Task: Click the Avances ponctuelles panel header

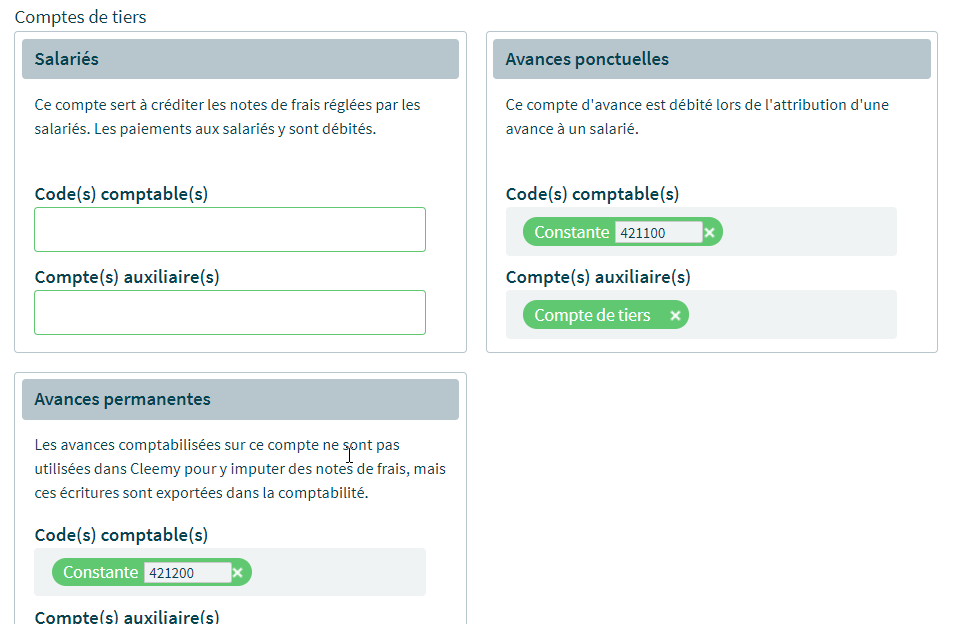Action: pyautogui.click(x=711, y=59)
